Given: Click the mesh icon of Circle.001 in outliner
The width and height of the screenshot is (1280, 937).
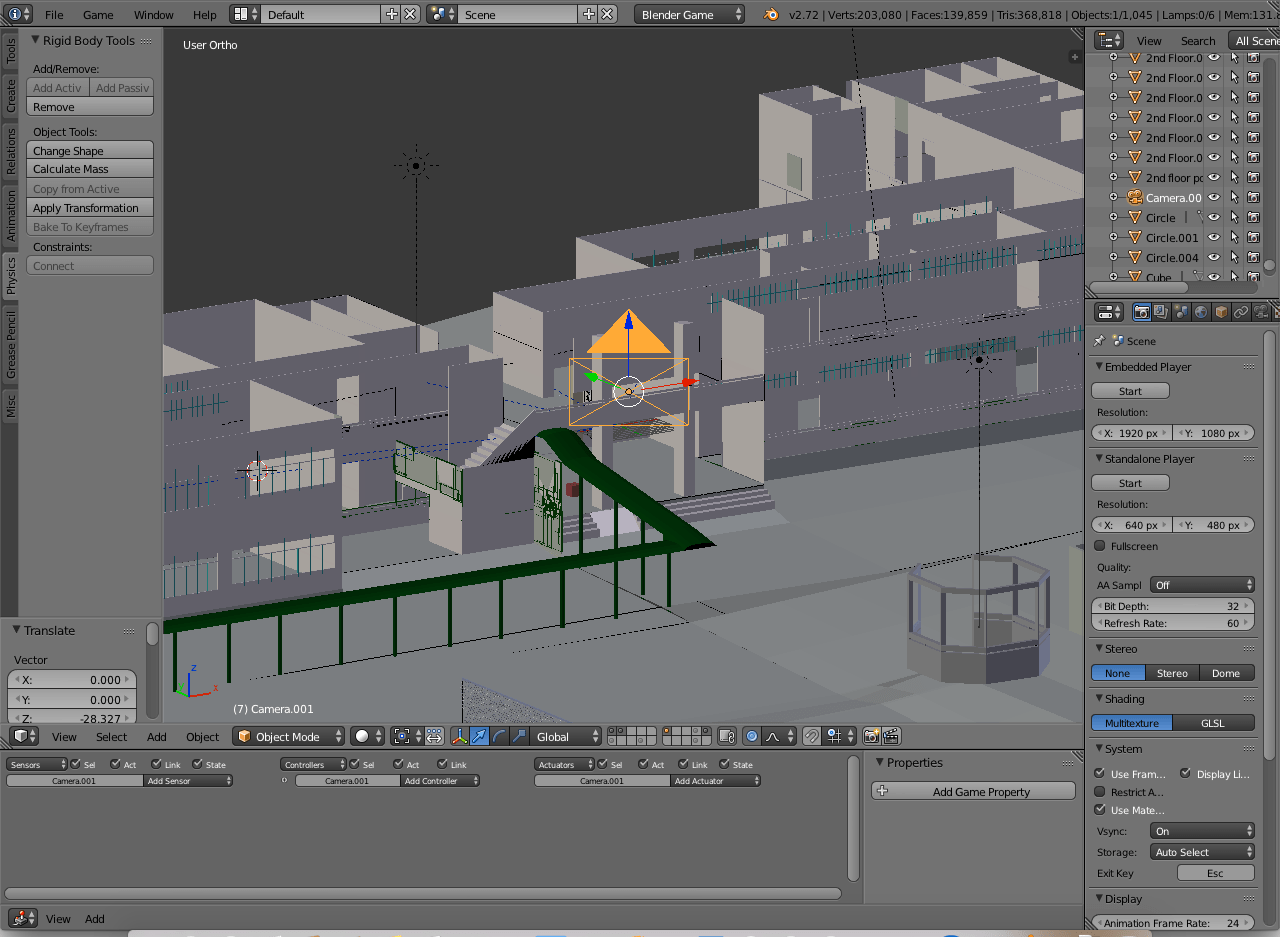Looking at the screenshot, I should click(x=1135, y=238).
